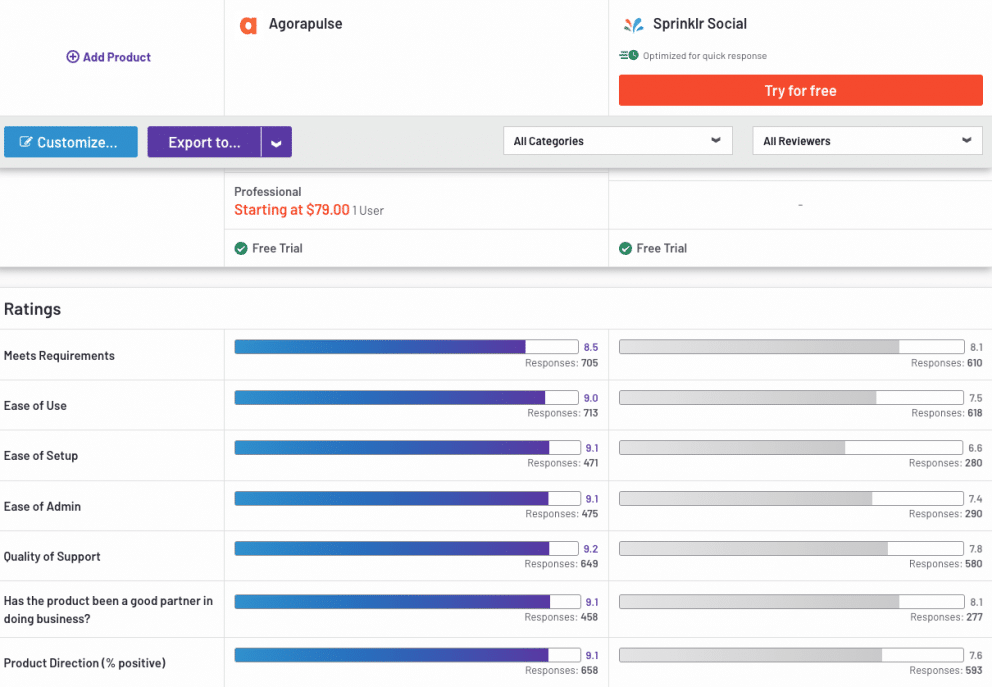Click the Responses: 610 text

coord(946,363)
